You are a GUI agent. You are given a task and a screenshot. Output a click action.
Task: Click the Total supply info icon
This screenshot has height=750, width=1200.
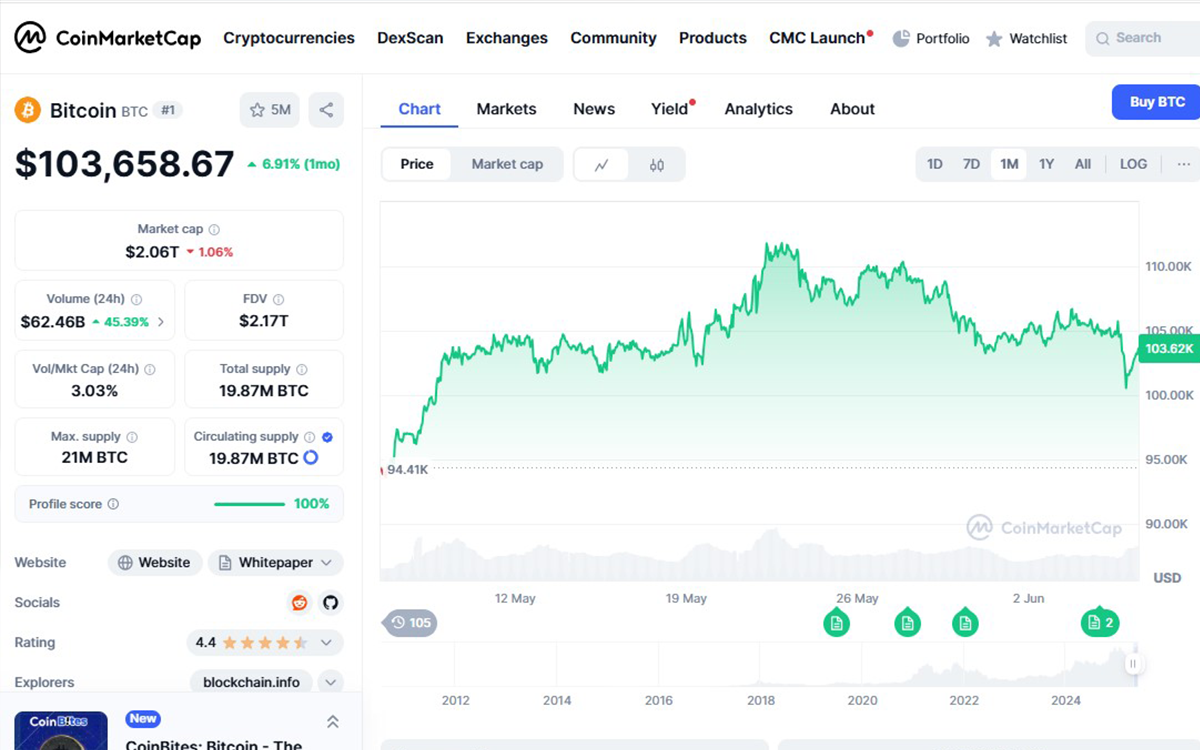(301, 369)
